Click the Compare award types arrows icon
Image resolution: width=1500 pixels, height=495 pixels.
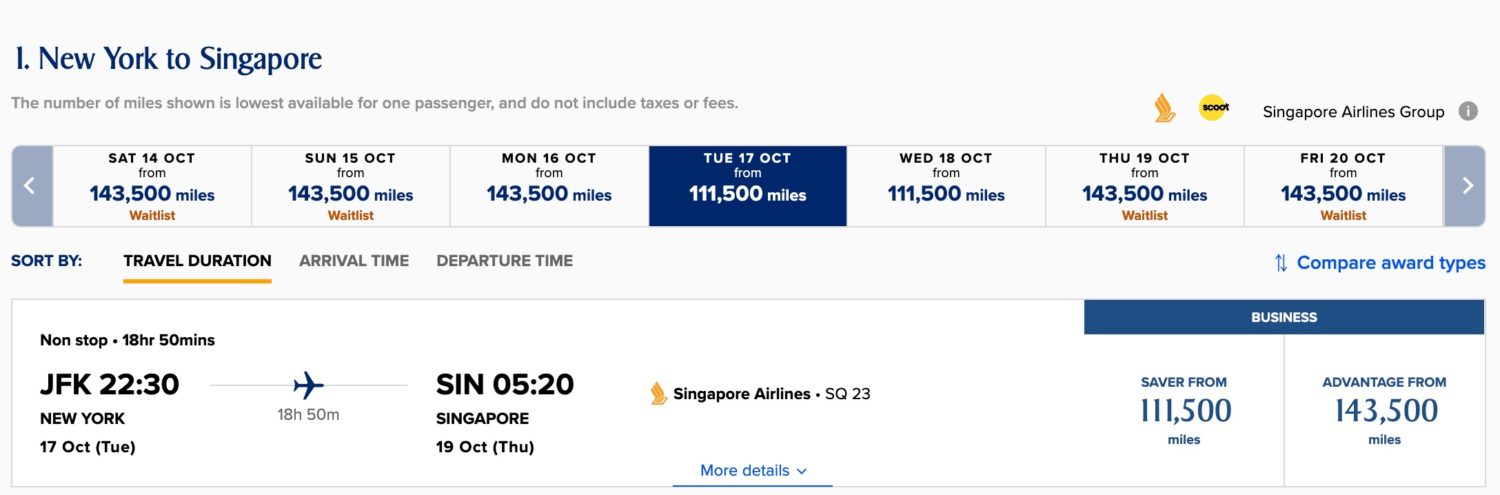[1281, 263]
